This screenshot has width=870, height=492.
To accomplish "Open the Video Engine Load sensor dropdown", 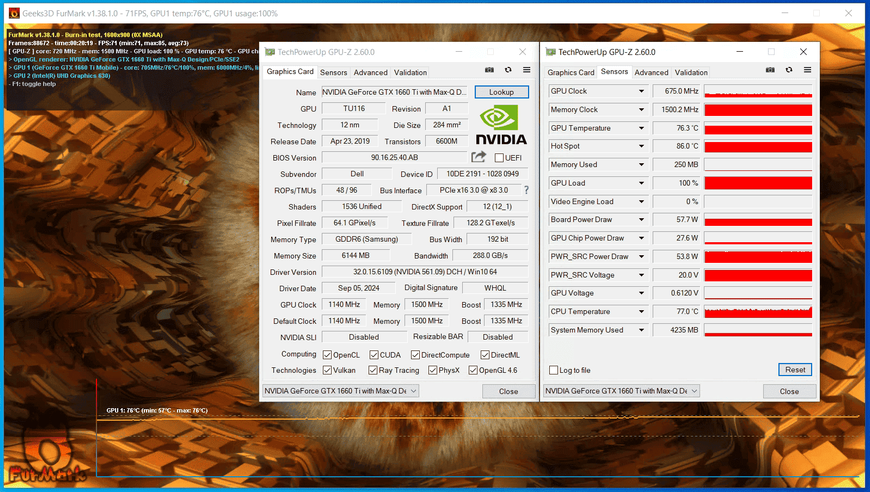I will point(641,201).
